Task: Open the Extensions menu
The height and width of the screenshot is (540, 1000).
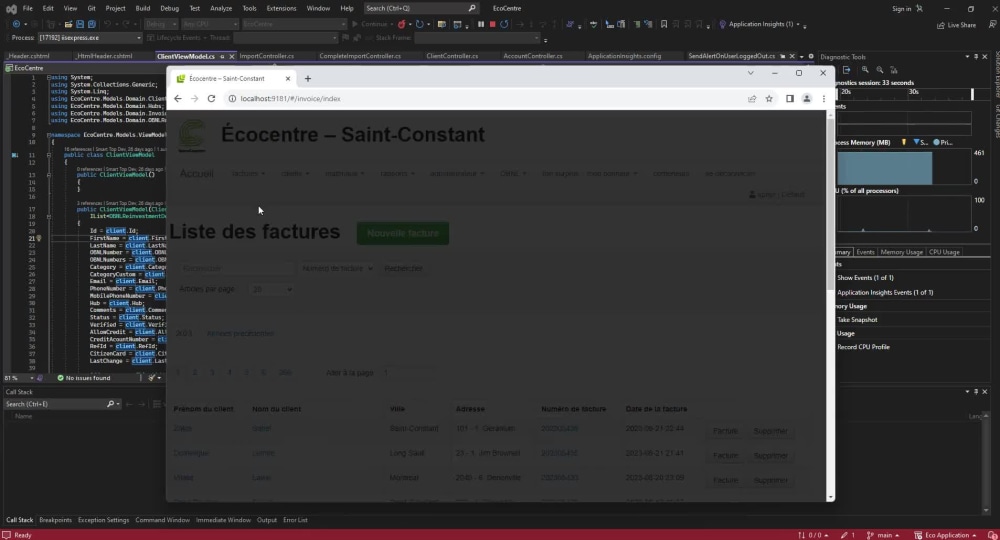Action: [x=281, y=8]
